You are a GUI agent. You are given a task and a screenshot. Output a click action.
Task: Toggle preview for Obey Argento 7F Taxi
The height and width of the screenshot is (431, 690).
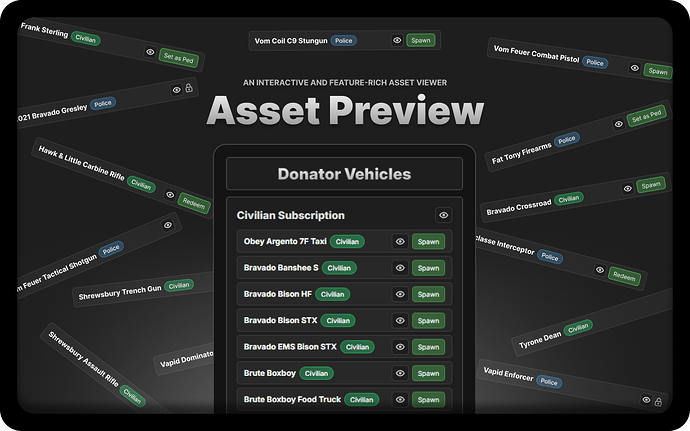(400, 241)
